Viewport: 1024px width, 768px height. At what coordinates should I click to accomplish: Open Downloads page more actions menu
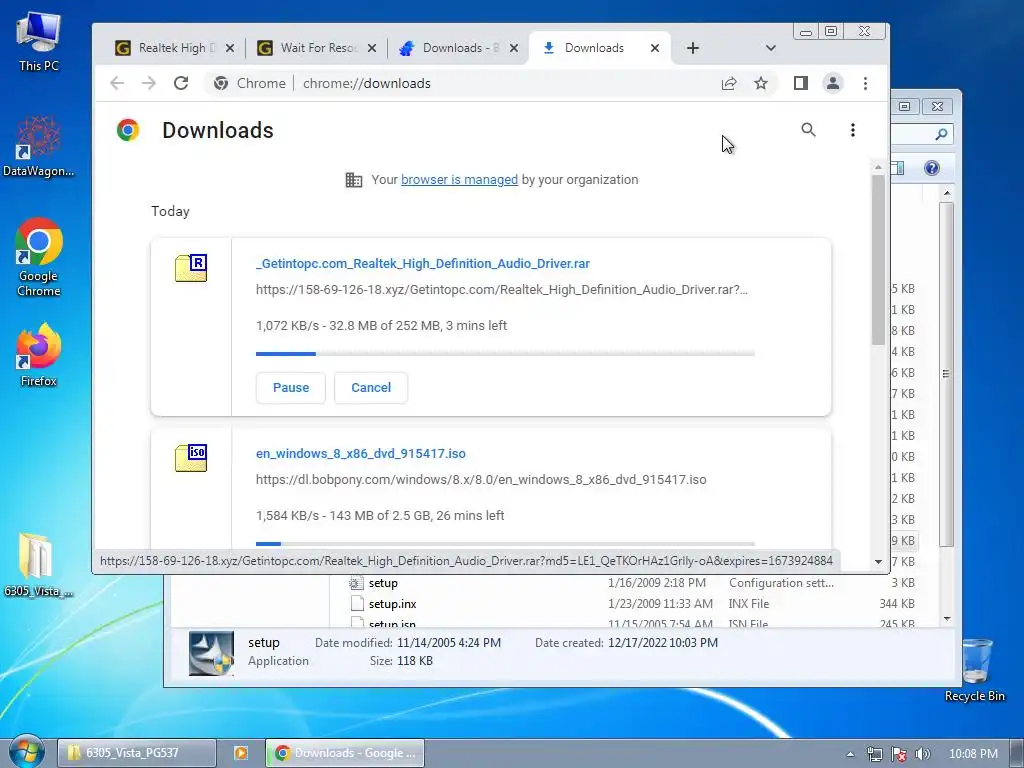(852, 130)
